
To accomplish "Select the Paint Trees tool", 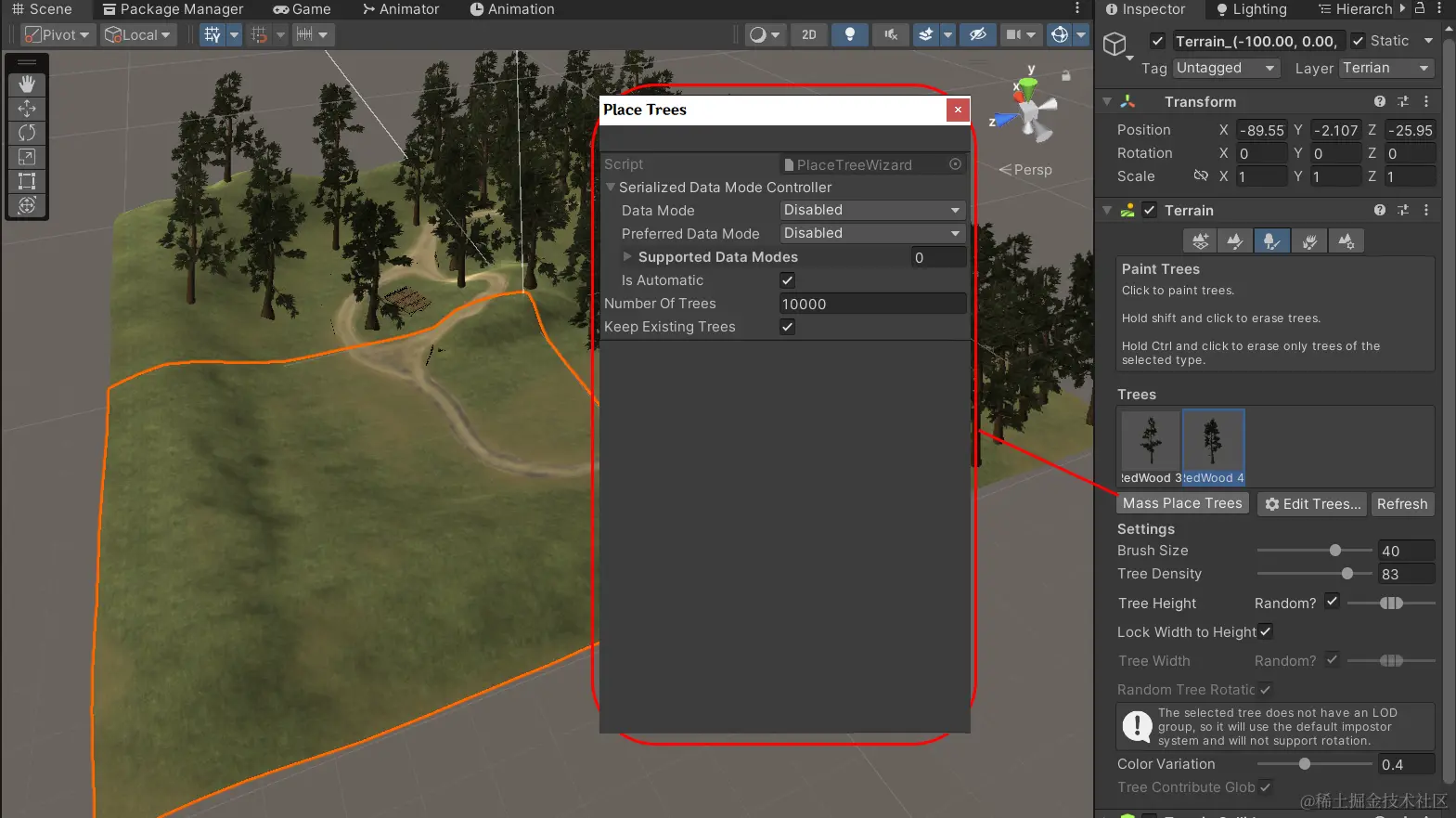I will click(1271, 241).
